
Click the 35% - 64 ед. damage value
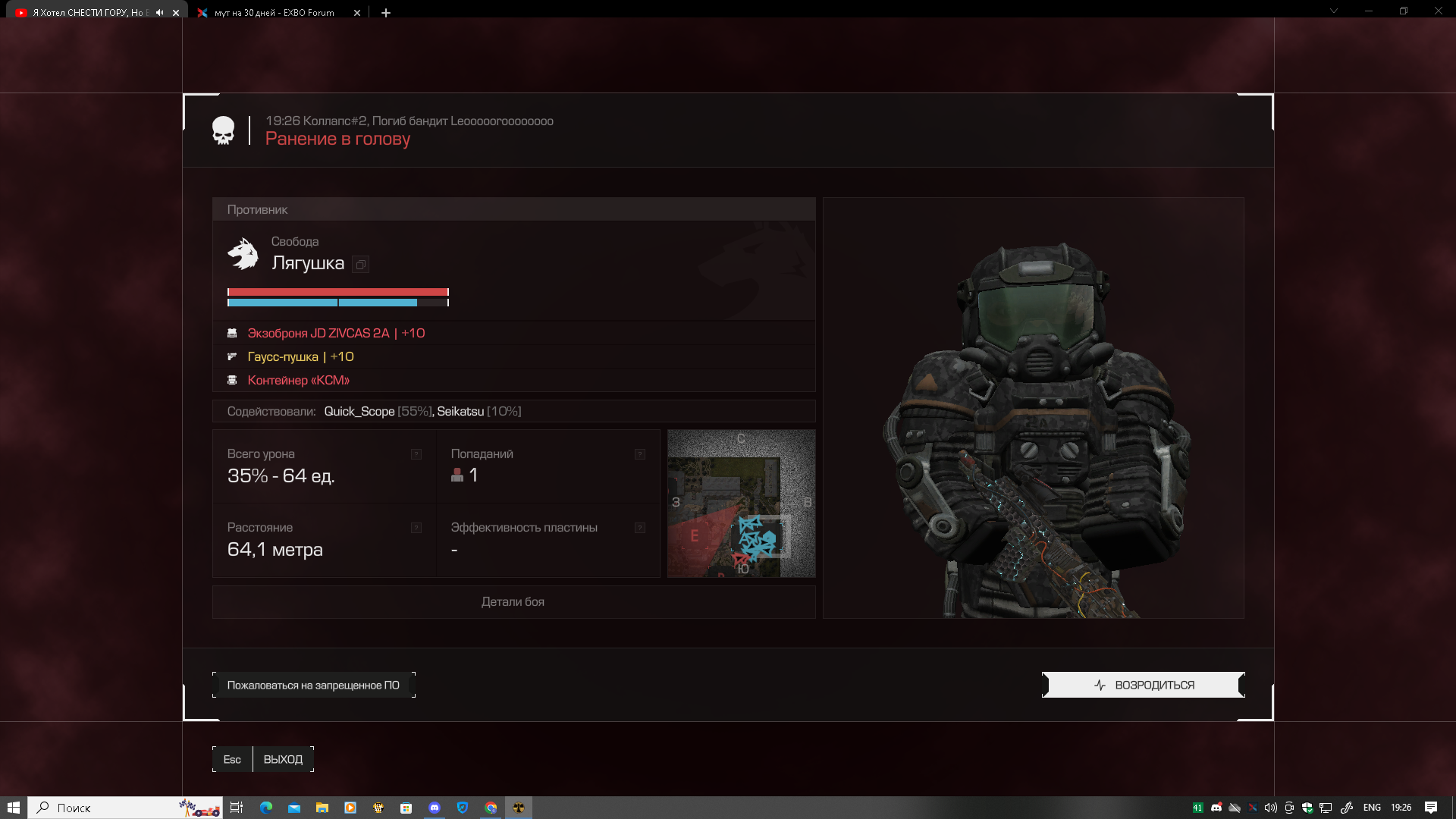tap(281, 475)
